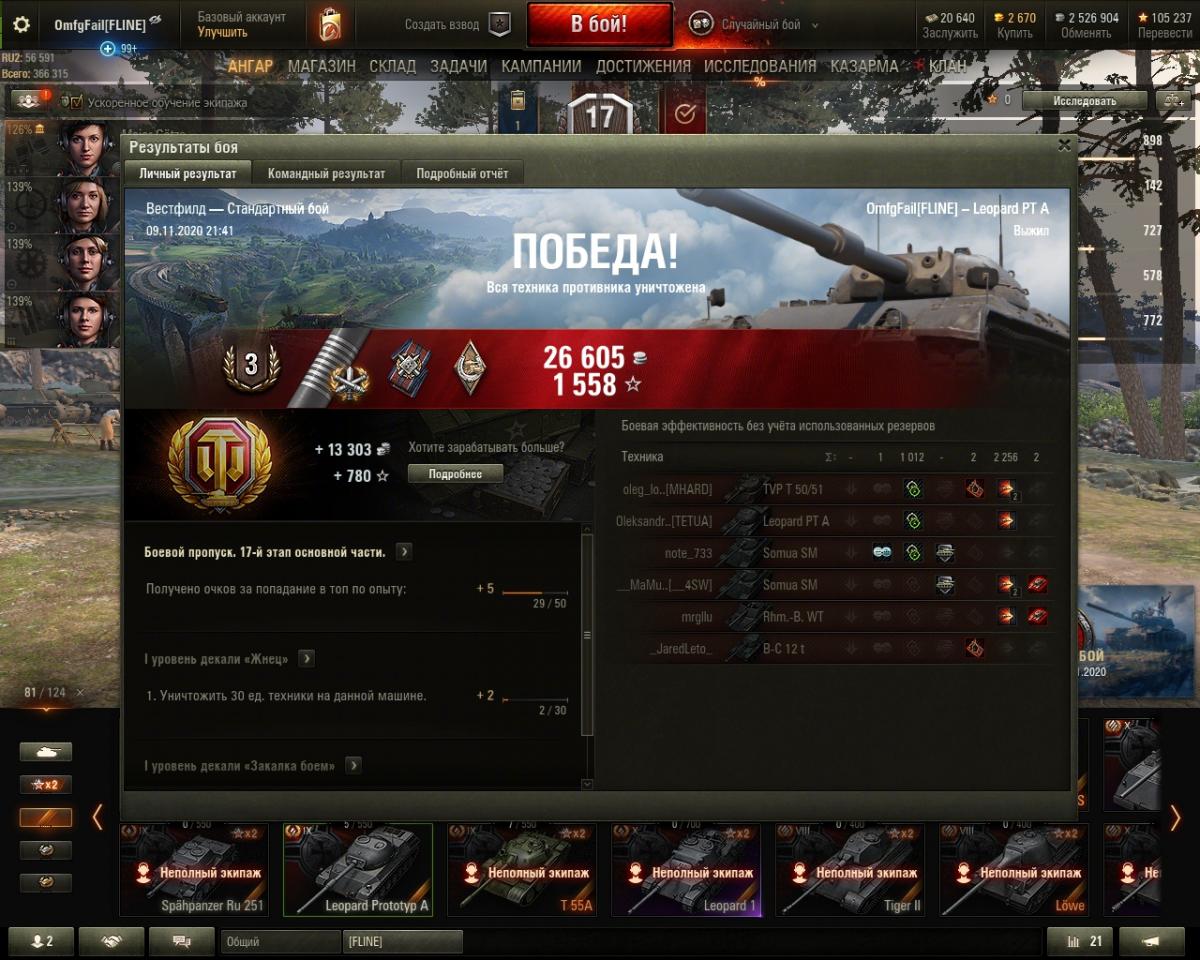Click the premium shop bag icon
This screenshot has height=960, width=1200.
tap(330, 25)
